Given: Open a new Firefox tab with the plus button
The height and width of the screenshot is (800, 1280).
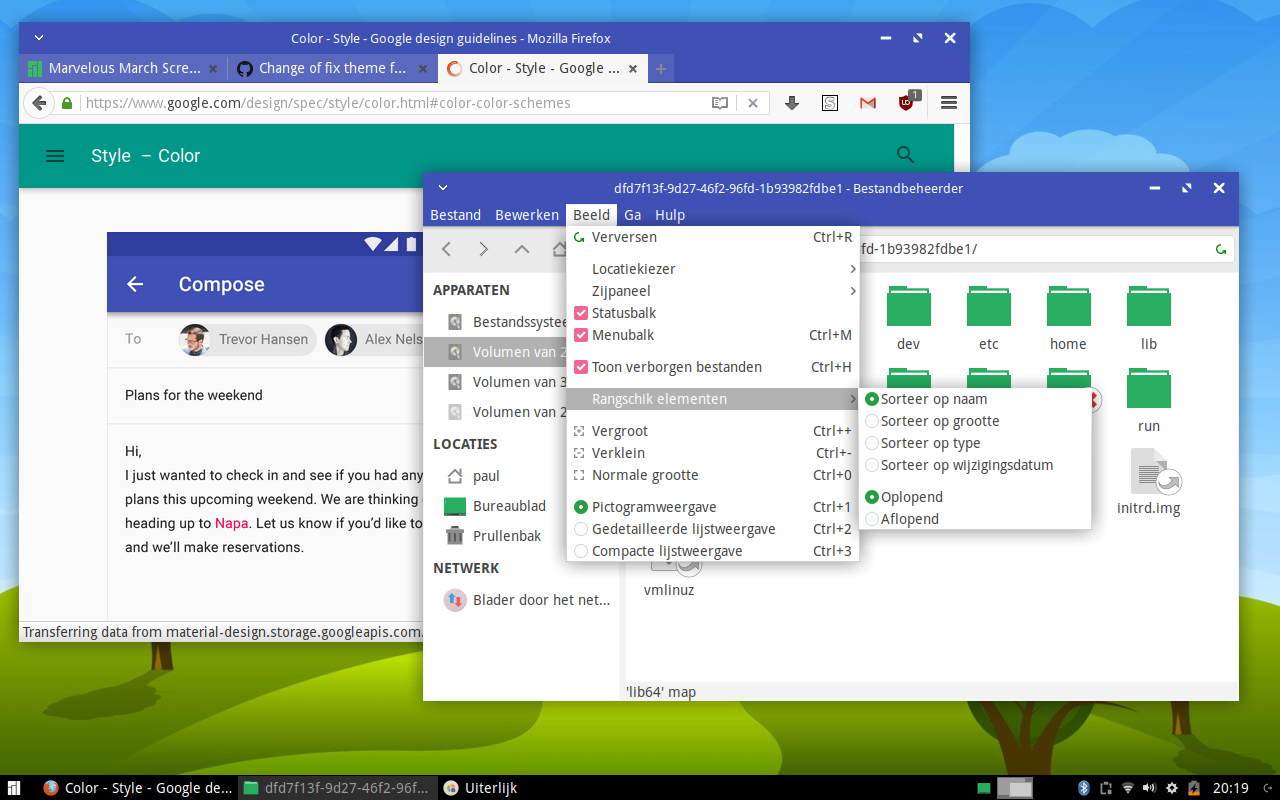Looking at the screenshot, I should click(661, 69).
